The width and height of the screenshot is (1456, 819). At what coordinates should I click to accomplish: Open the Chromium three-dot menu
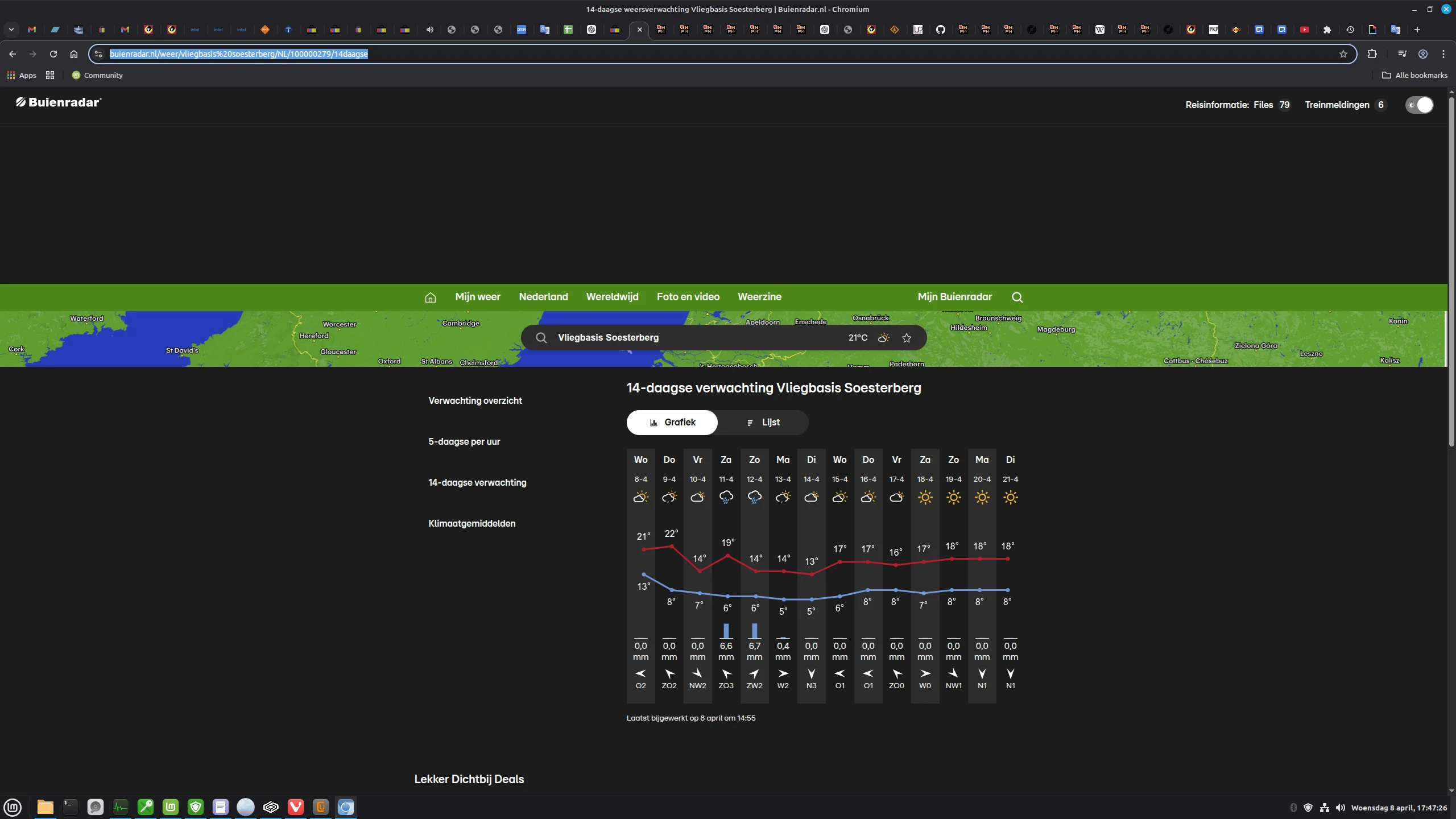coord(1443,54)
